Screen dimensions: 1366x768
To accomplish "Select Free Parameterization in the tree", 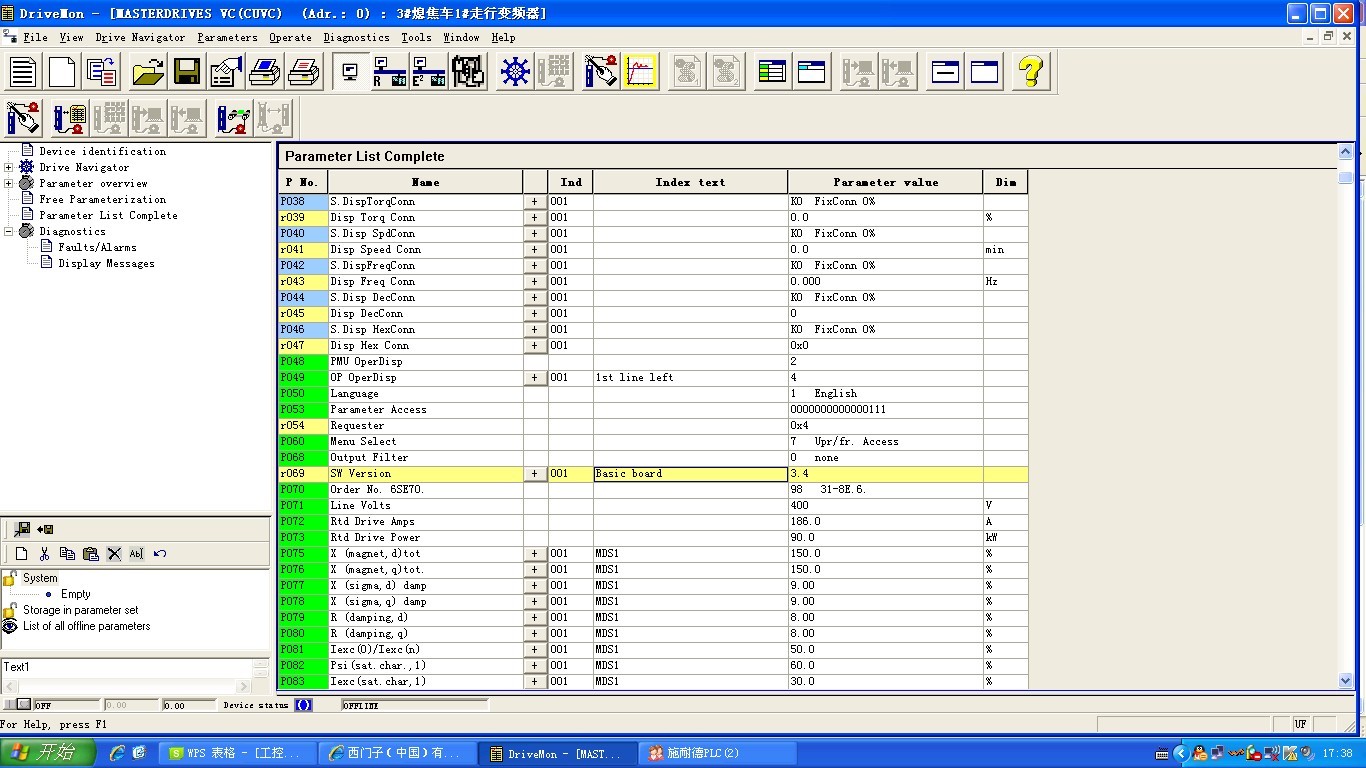I will point(102,199).
